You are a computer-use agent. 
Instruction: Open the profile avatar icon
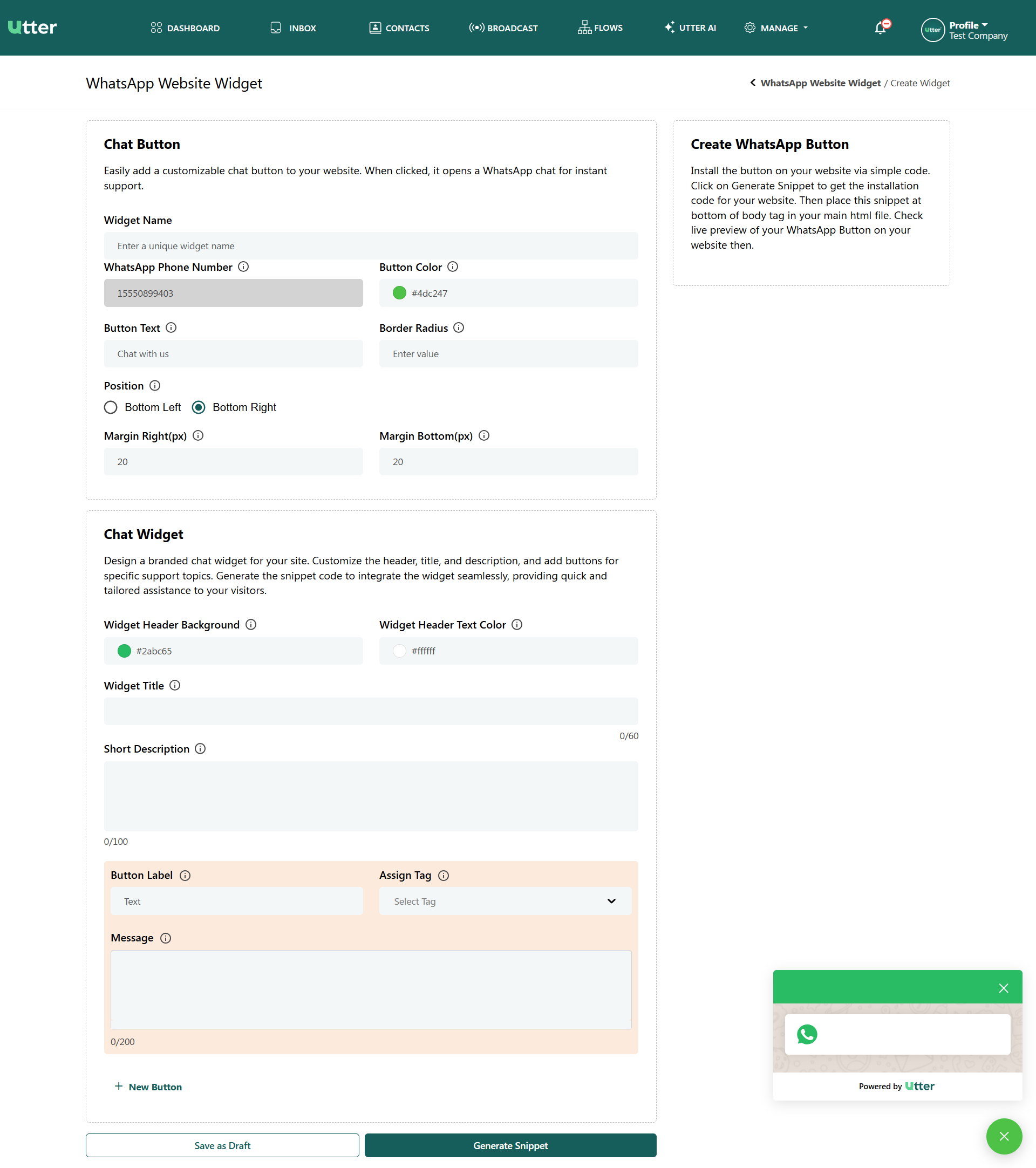pyautogui.click(x=932, y=30)
